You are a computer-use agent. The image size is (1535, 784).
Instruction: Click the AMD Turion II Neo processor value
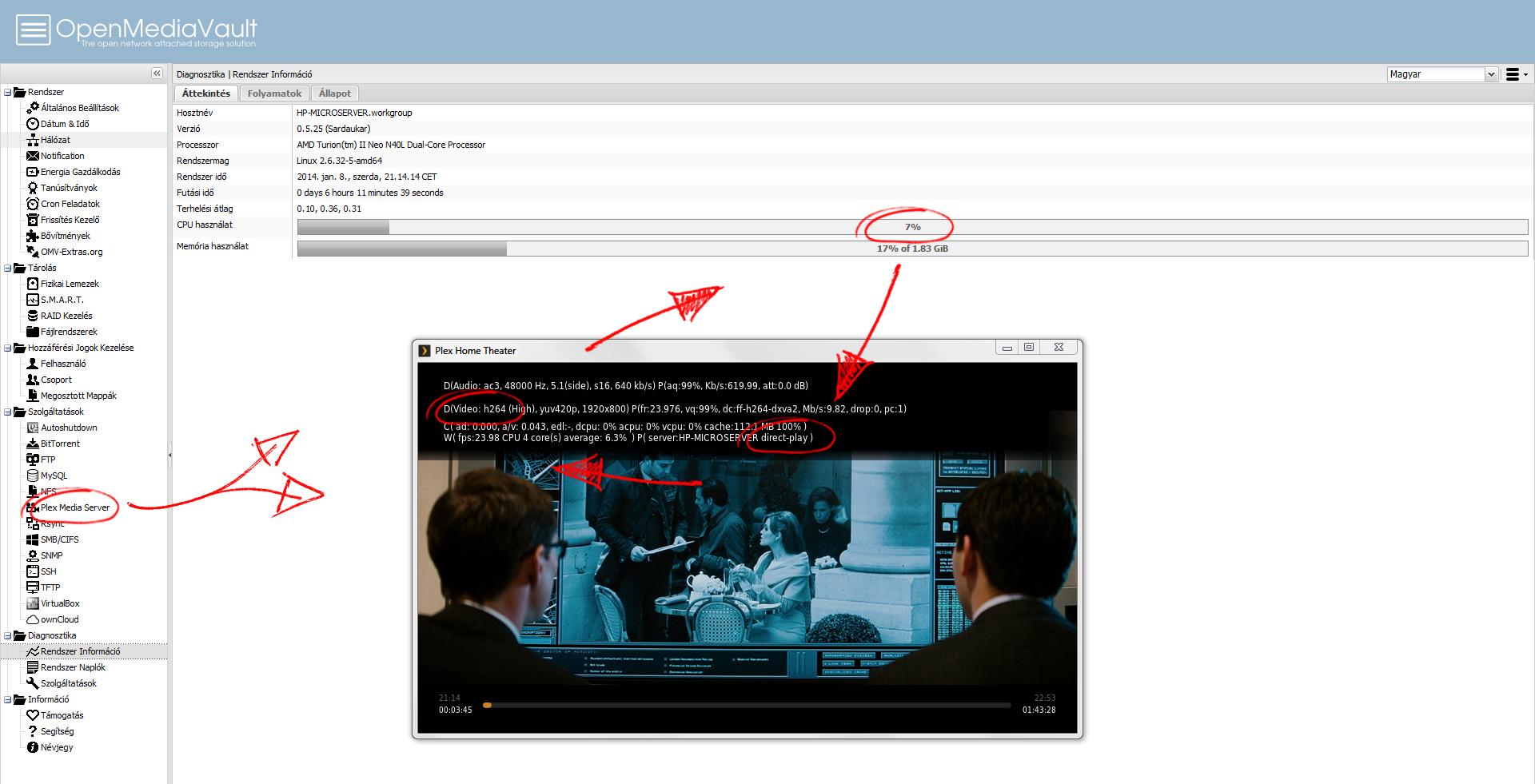click(x=391, y=145)
